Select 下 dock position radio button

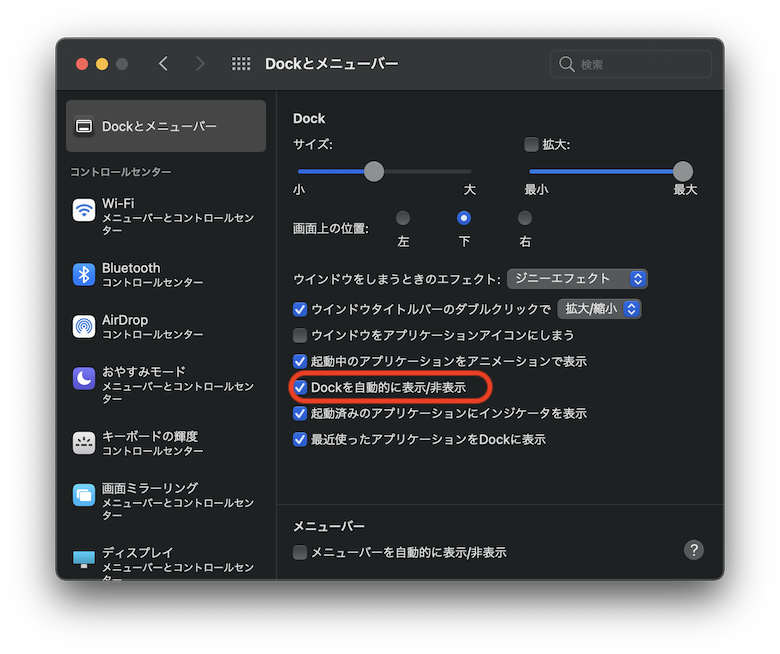464,218
